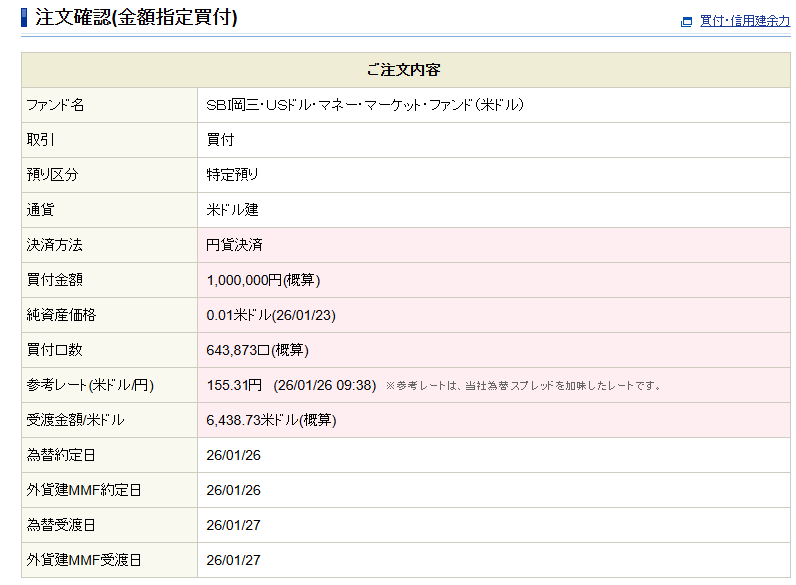The height and width of the screenshot is (585, 796).
Task: Click the ファンド名 row label
Action: (x=55, y=105)
